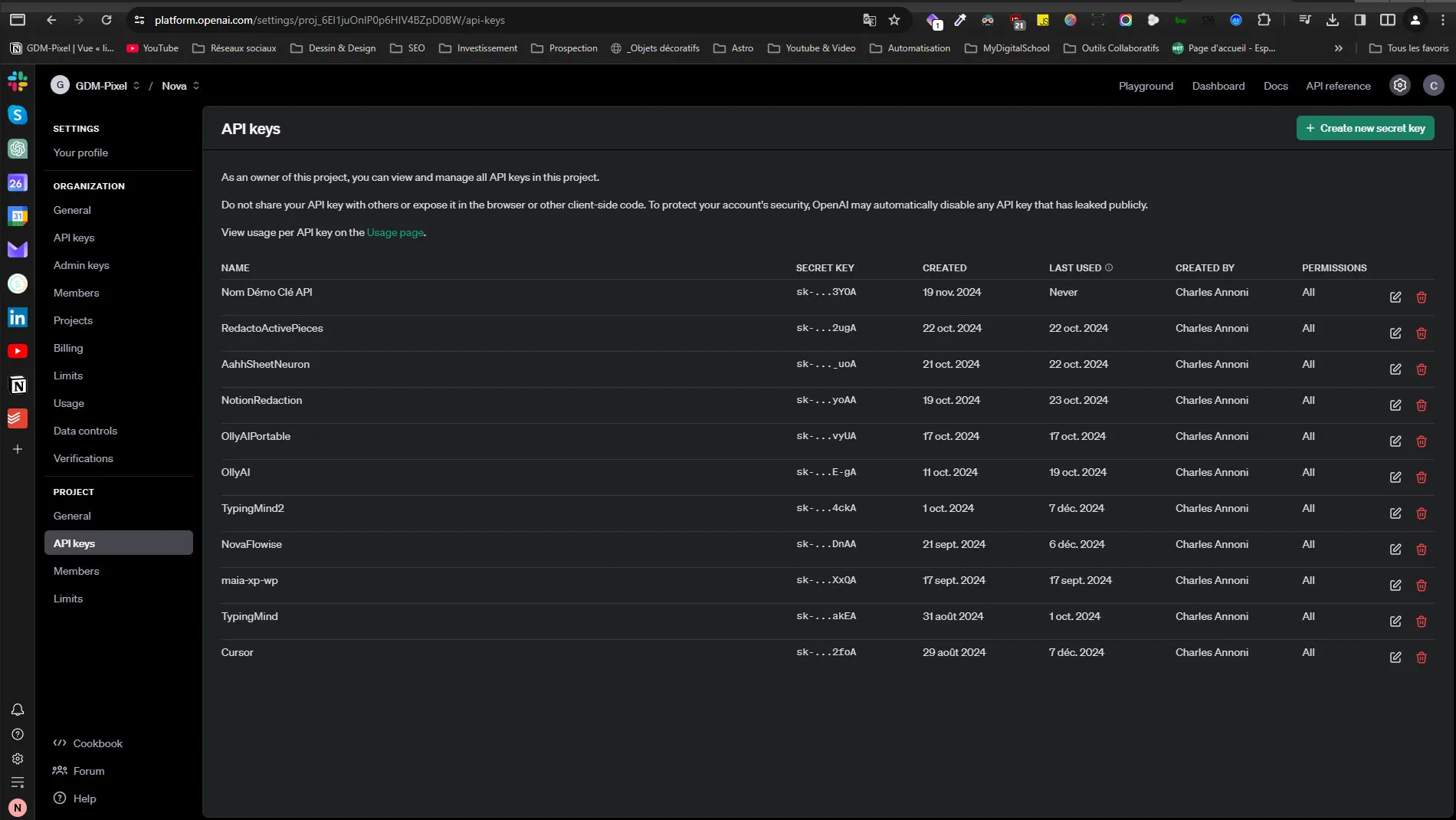The height and width of the screenshot is (820, 1456).
Task: Open settings gear in top header
Action: 1400,86
